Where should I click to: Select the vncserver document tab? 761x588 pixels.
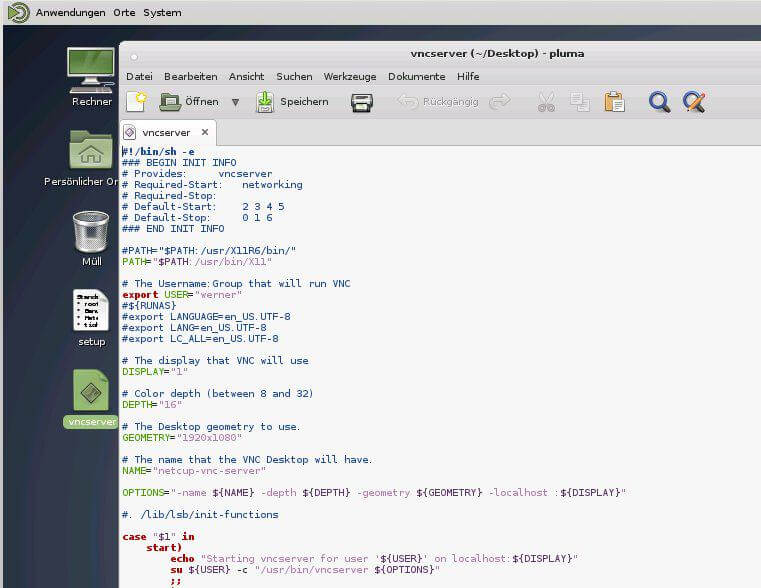tap(165, 132)
